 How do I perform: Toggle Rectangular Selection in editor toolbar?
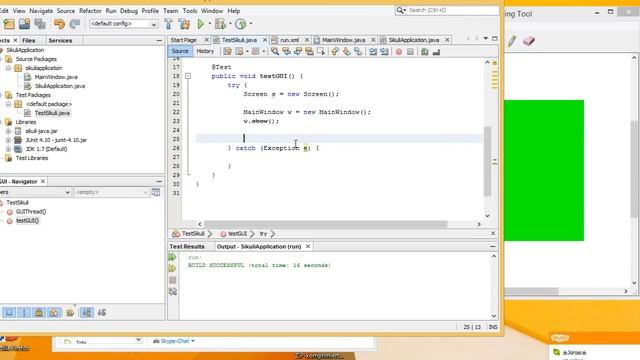point(321,51)
